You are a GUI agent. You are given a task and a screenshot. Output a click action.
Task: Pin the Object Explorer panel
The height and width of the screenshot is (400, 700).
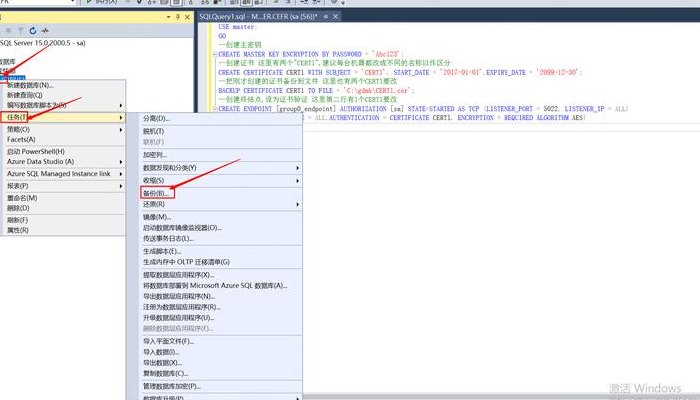tap(178, 17)
